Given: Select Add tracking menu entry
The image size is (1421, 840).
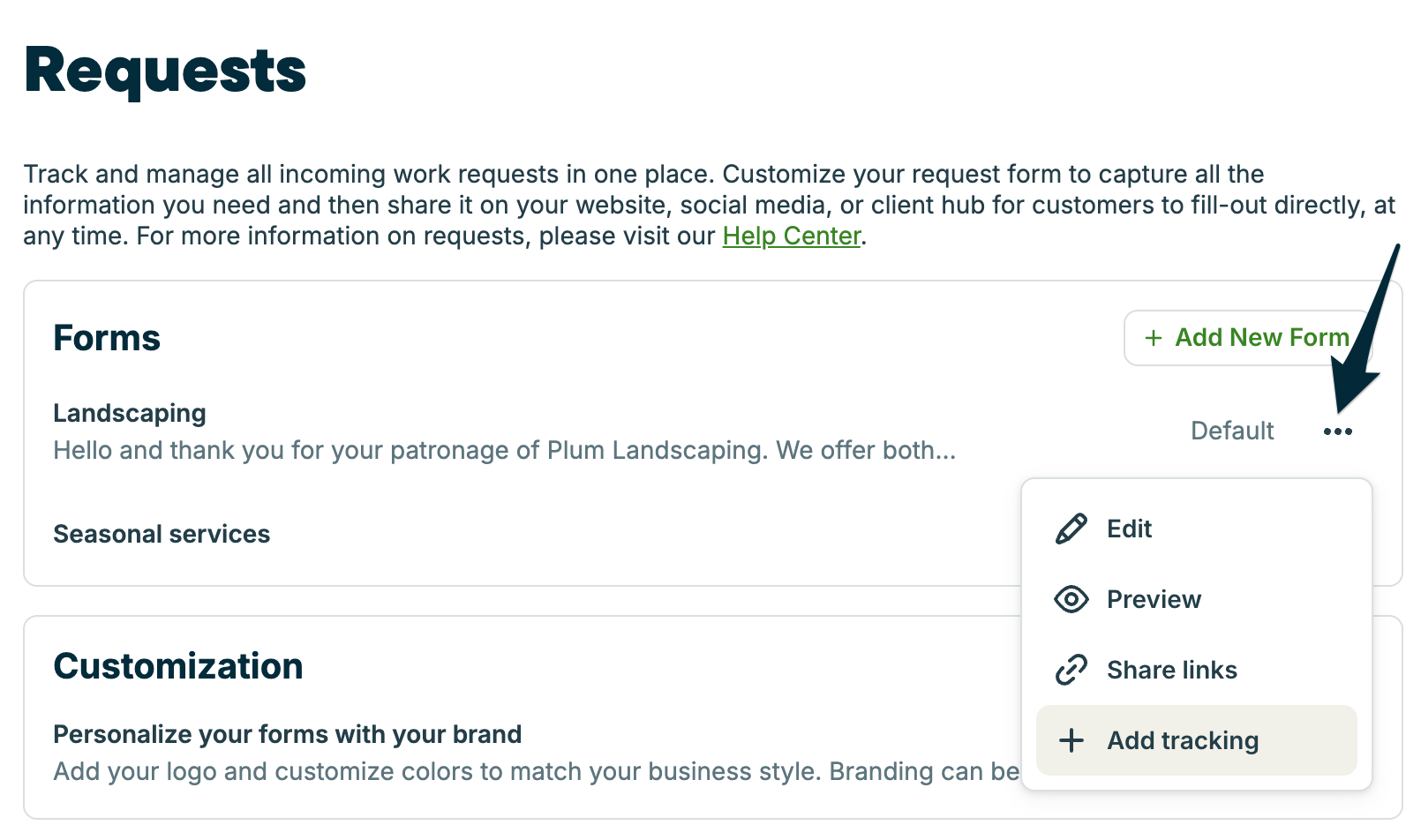Looking at the screenshot, I should tap(1183, 740).
